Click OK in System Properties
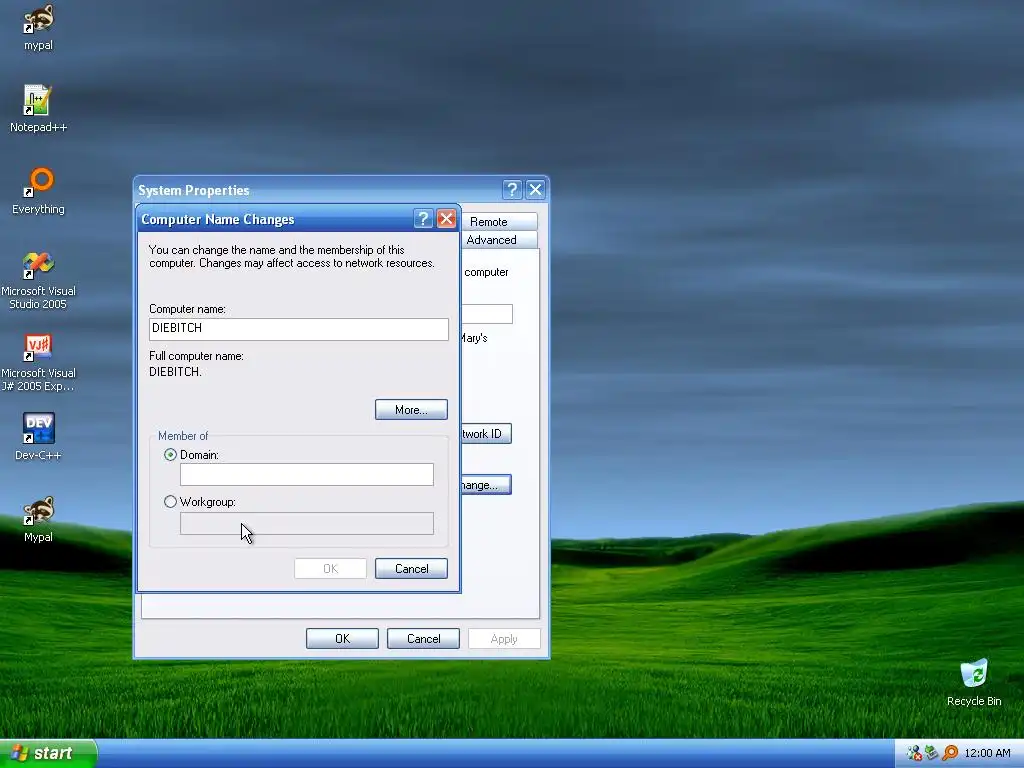The image size is (1024, 768). click(x=342, y=639)
